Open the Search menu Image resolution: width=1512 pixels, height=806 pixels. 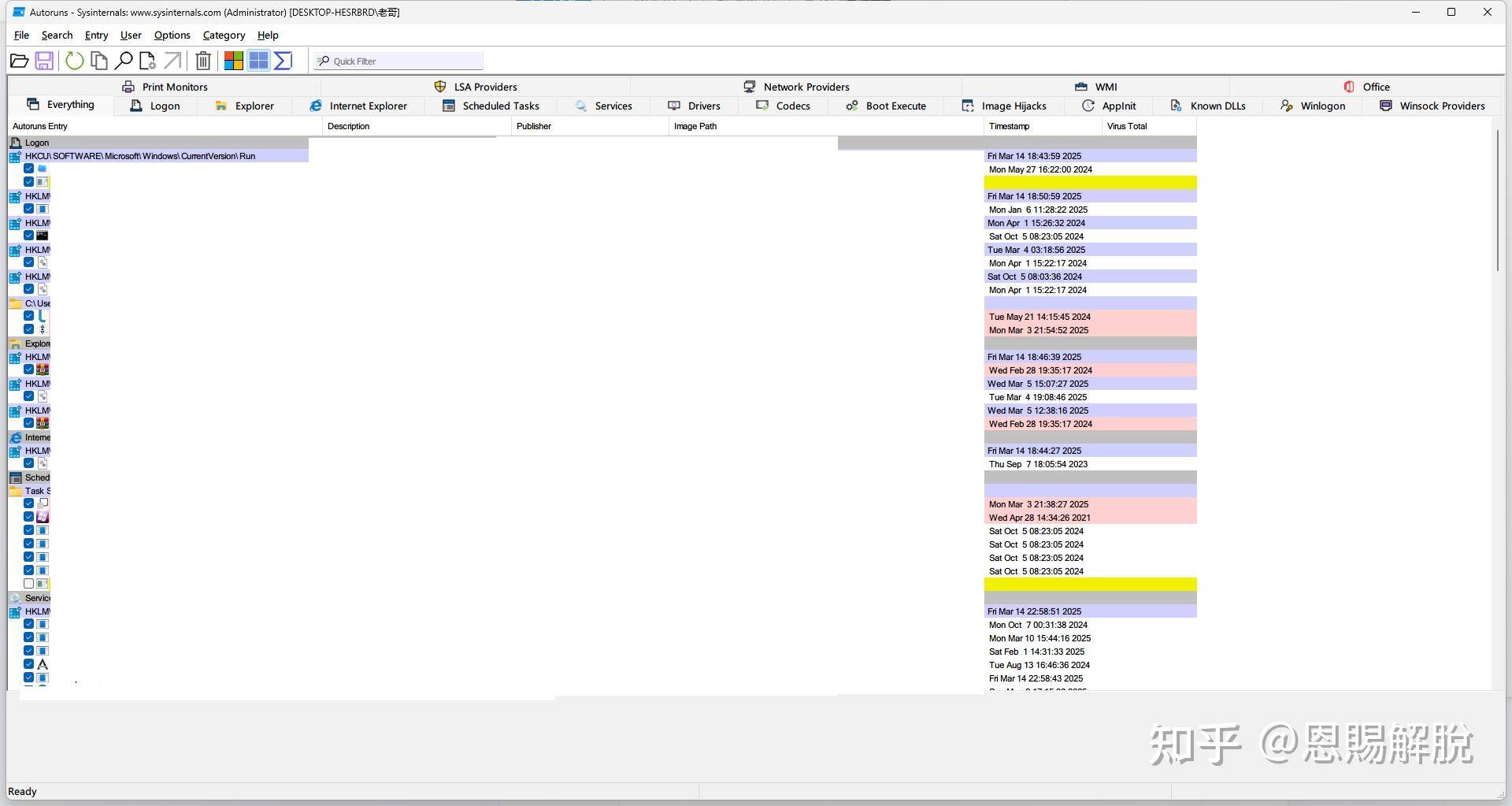coord(57,35)
